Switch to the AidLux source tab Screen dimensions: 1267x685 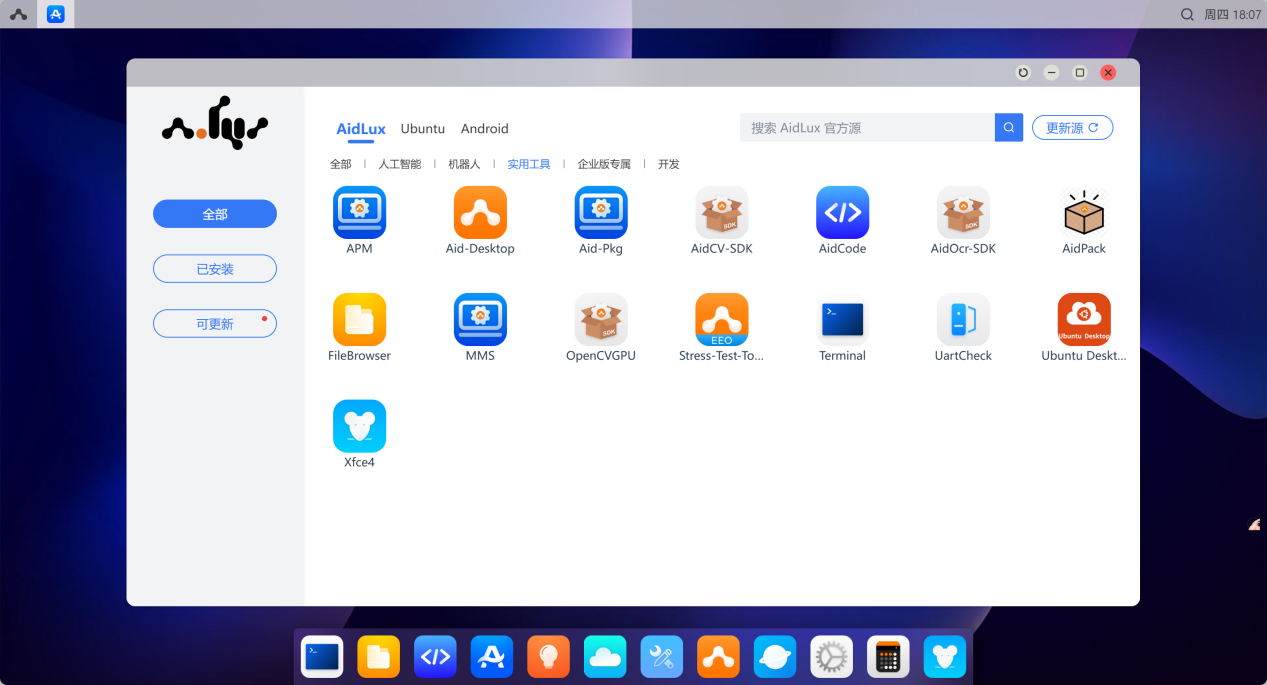point(361,129)
